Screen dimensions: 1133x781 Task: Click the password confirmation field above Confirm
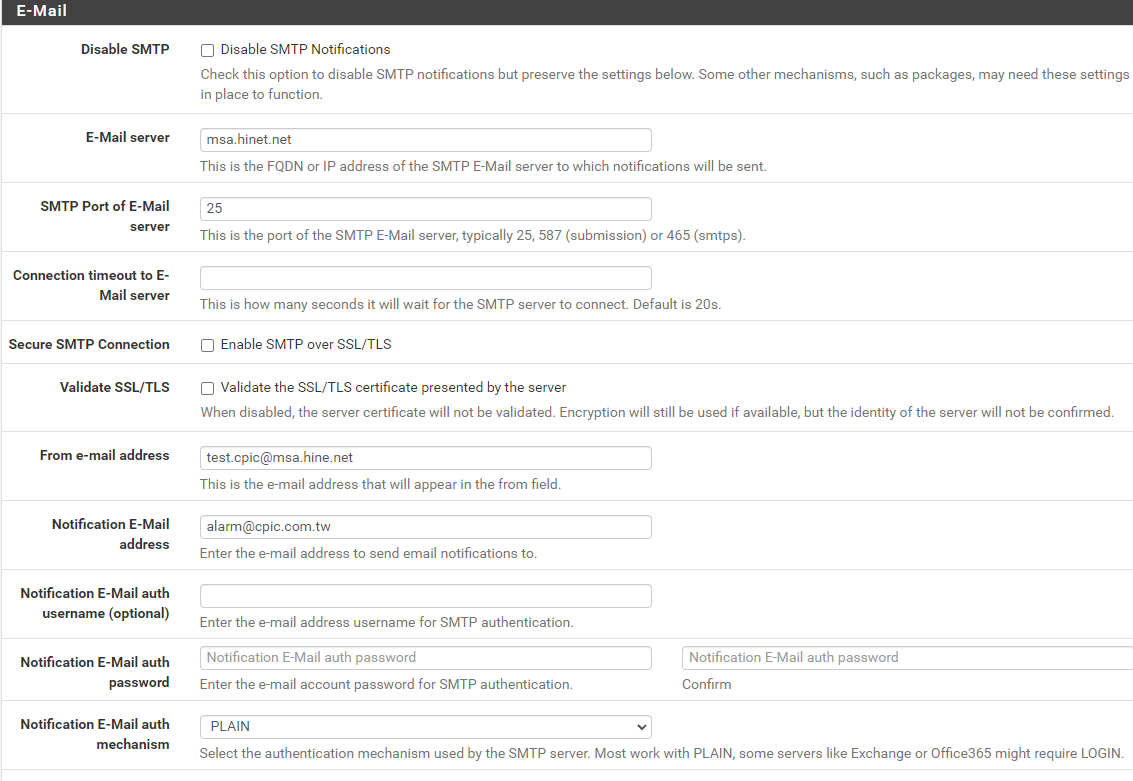[x=905, y=658]
